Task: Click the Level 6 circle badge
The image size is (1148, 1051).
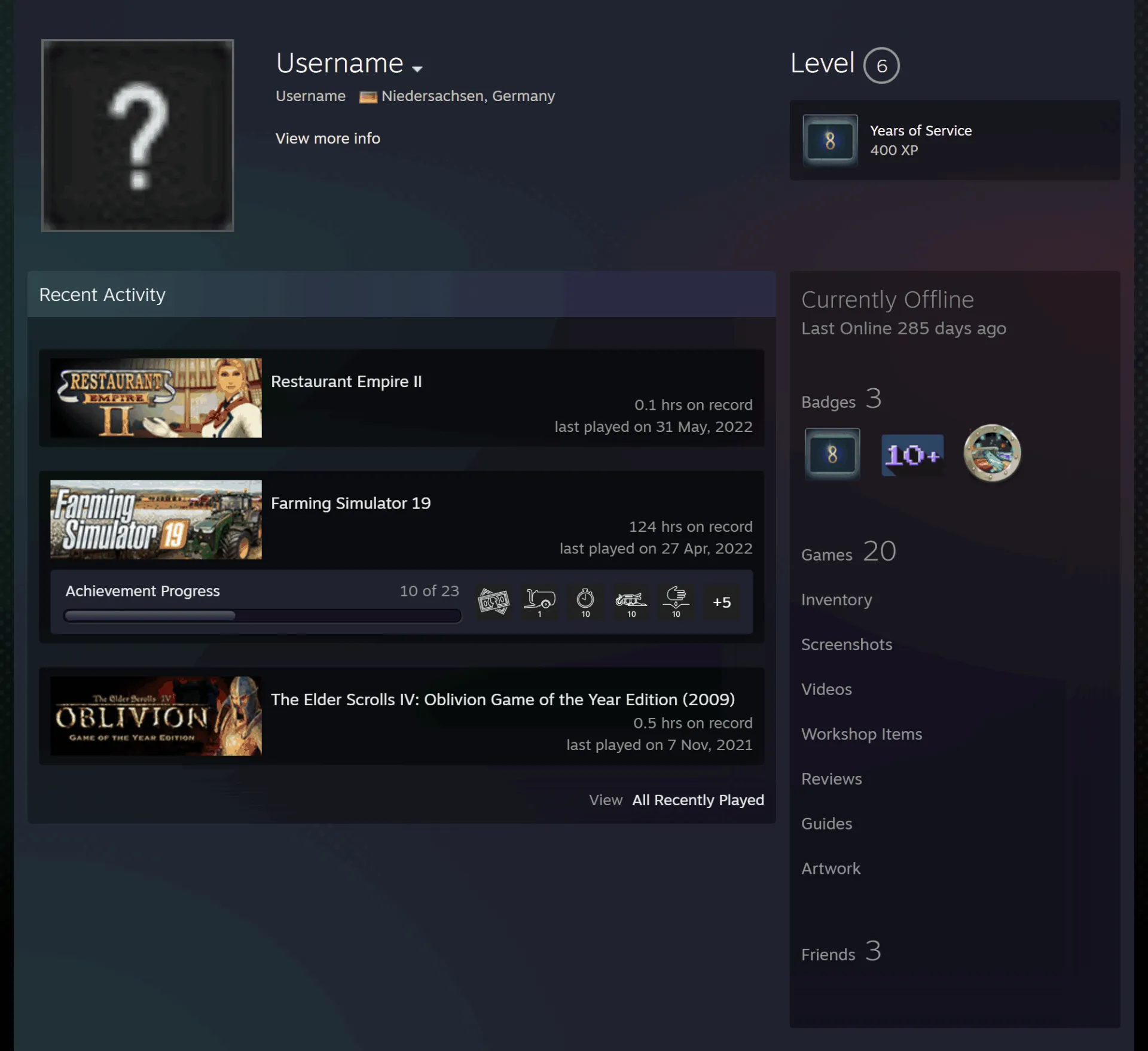Action: [881, 65]
